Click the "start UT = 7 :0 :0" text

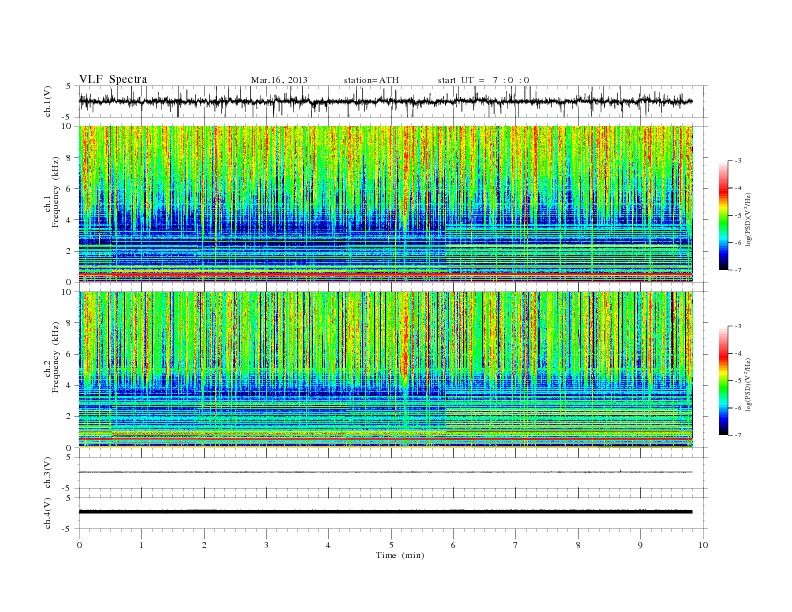[x=483, y=80]
